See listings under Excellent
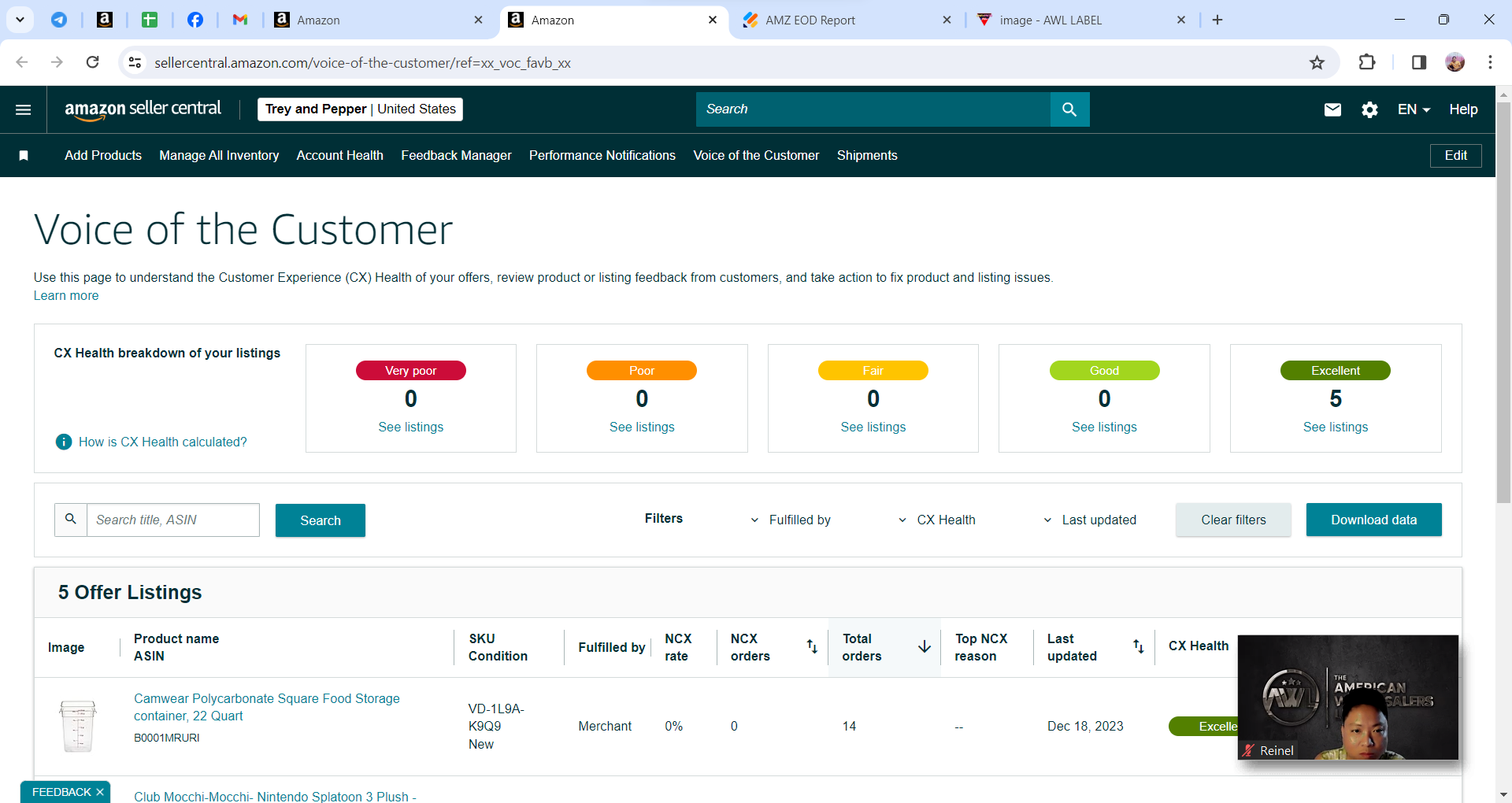1512x803 pixels. point(1336,427)
